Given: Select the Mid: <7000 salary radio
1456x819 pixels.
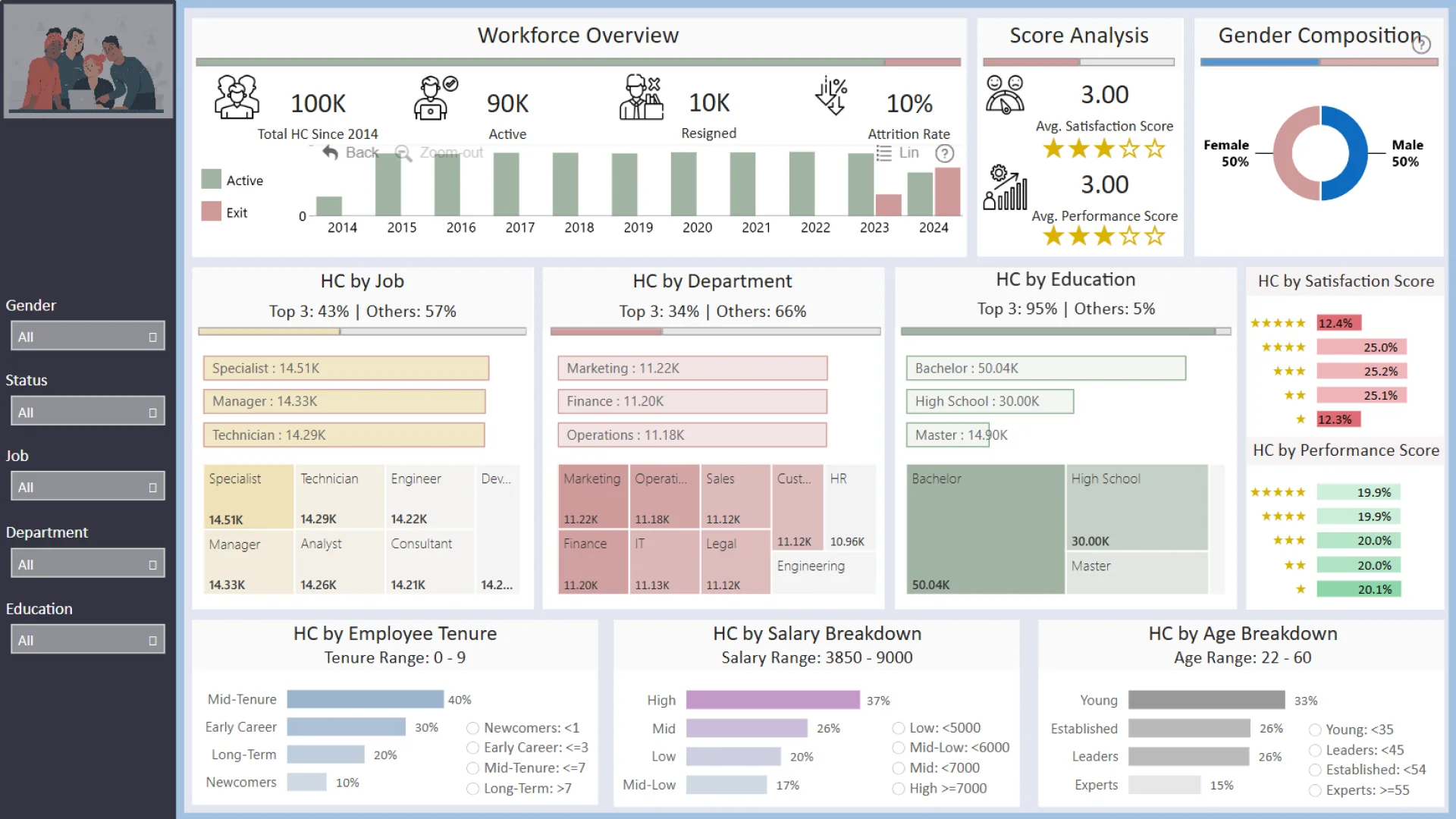Looking at the screenshot, I should pyautogui.click(x=899, y=768).
